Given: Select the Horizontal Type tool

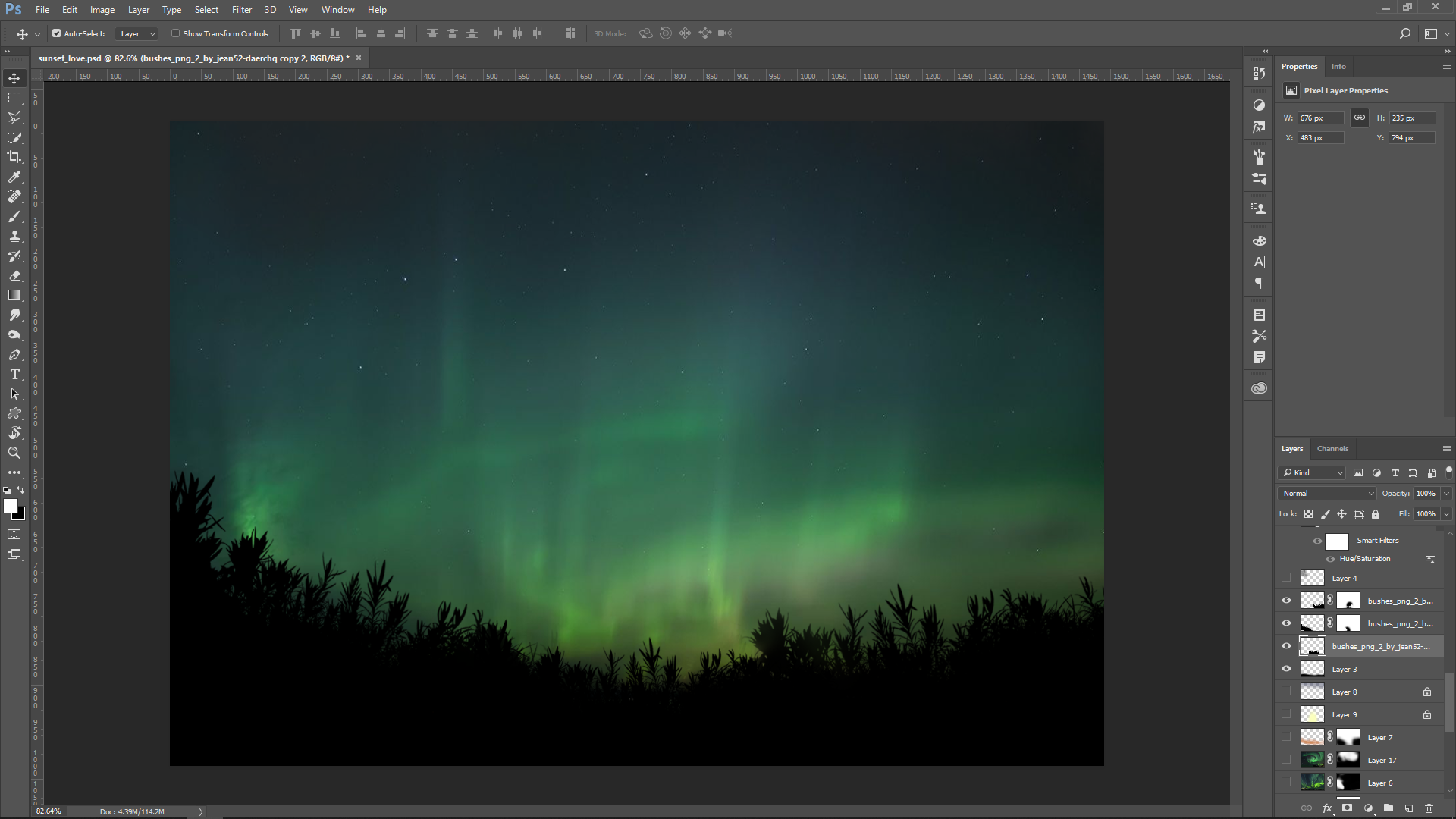Looking at the screenshot, I should click(14, 374).
